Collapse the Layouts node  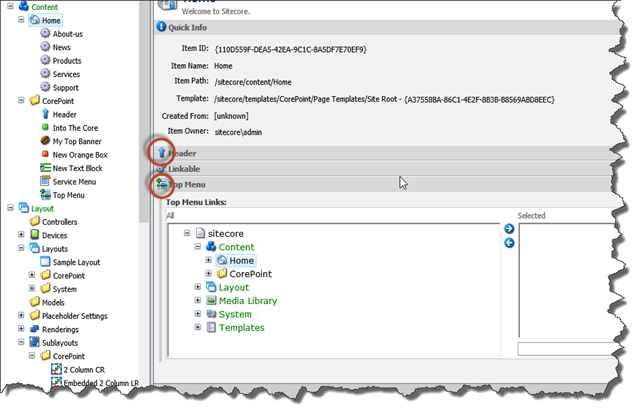coord(21,248)
